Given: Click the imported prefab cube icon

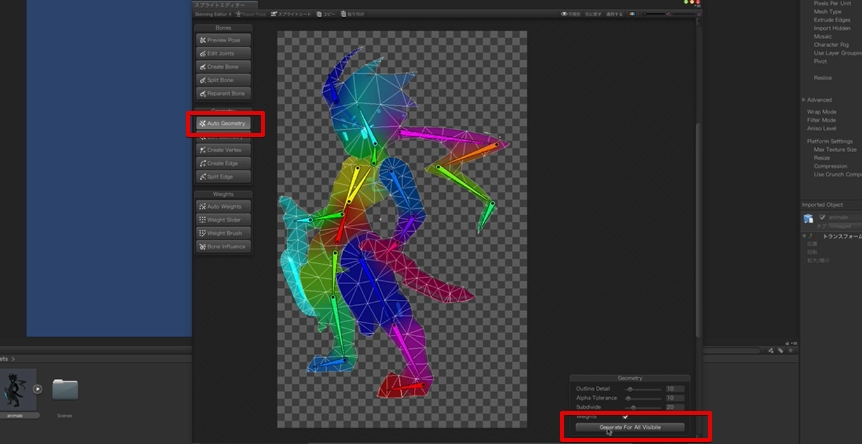Looking at the screenshot, I should [808, 219].
